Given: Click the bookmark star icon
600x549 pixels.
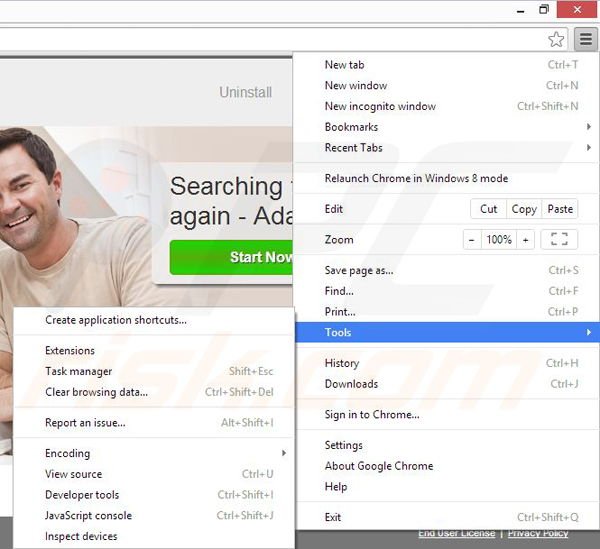Looking at the screenshot, I should [556, 39].
